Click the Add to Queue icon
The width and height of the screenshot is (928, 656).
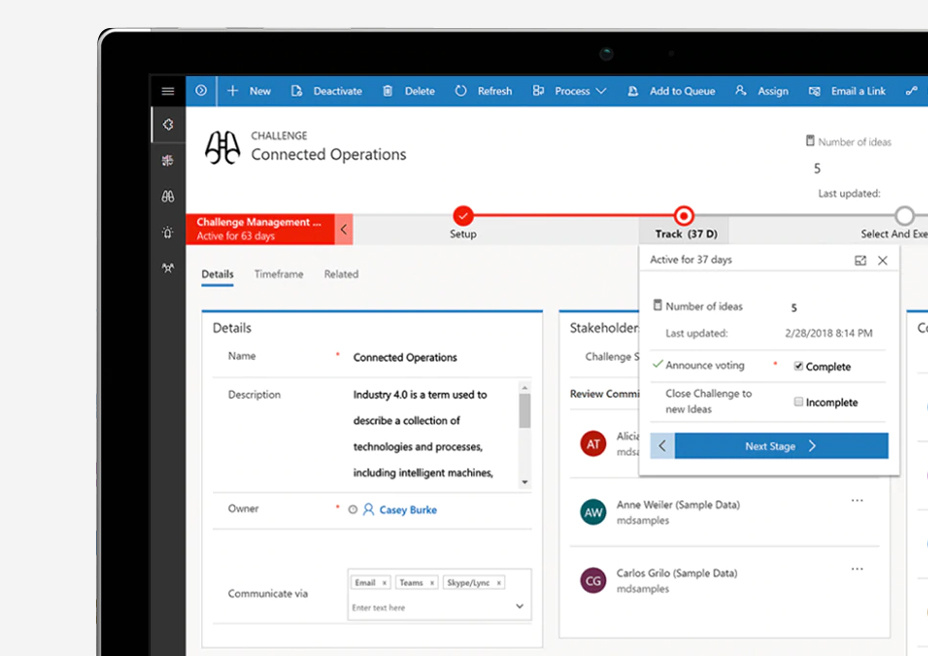pos(633,91)
